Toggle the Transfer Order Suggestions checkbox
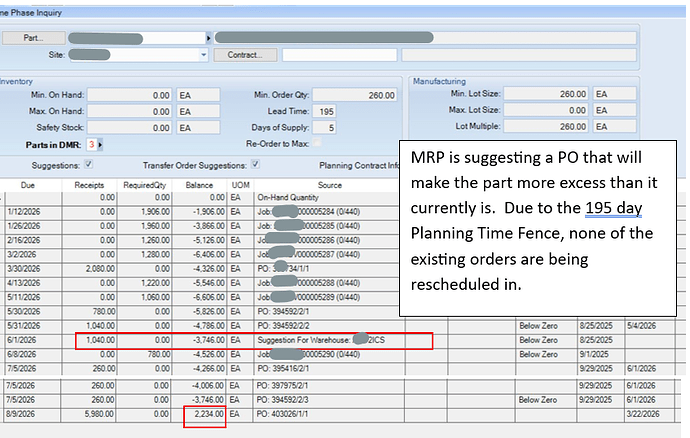690x438 pixels. (255, 165)
